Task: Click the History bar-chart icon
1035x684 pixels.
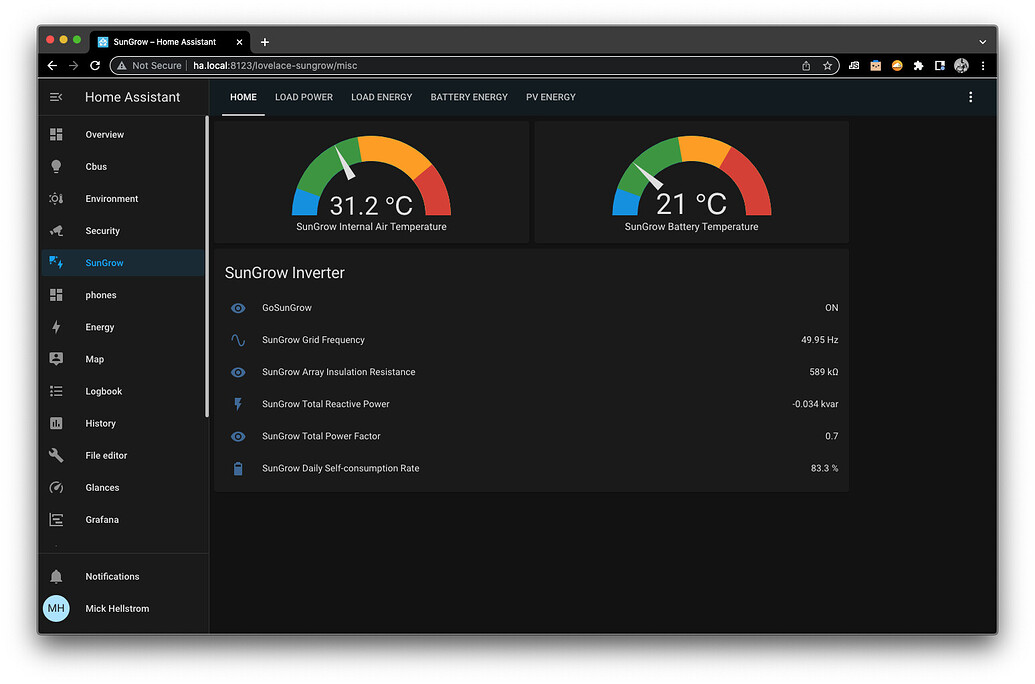Action: (x=57, y=423)
